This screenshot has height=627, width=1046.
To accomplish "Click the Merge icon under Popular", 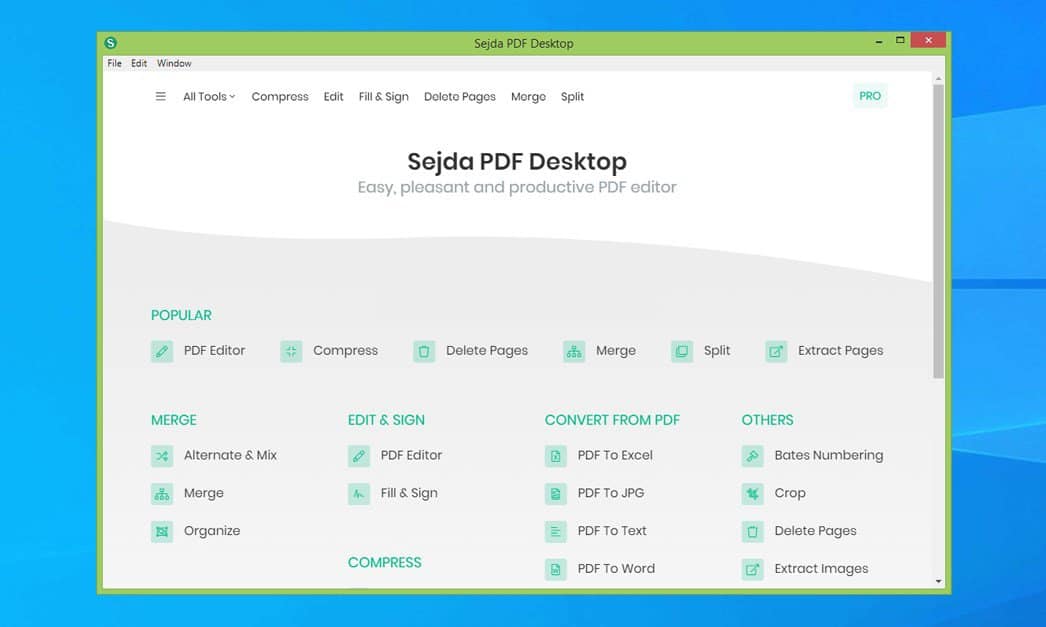I will (574, 351).
